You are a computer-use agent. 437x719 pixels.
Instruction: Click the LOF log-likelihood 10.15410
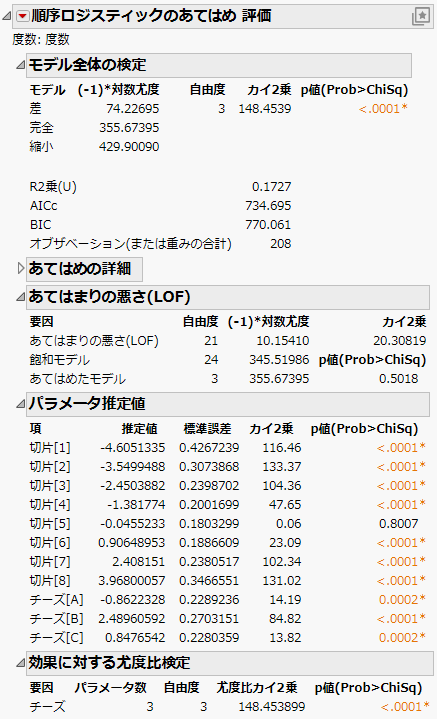(282, 341)
